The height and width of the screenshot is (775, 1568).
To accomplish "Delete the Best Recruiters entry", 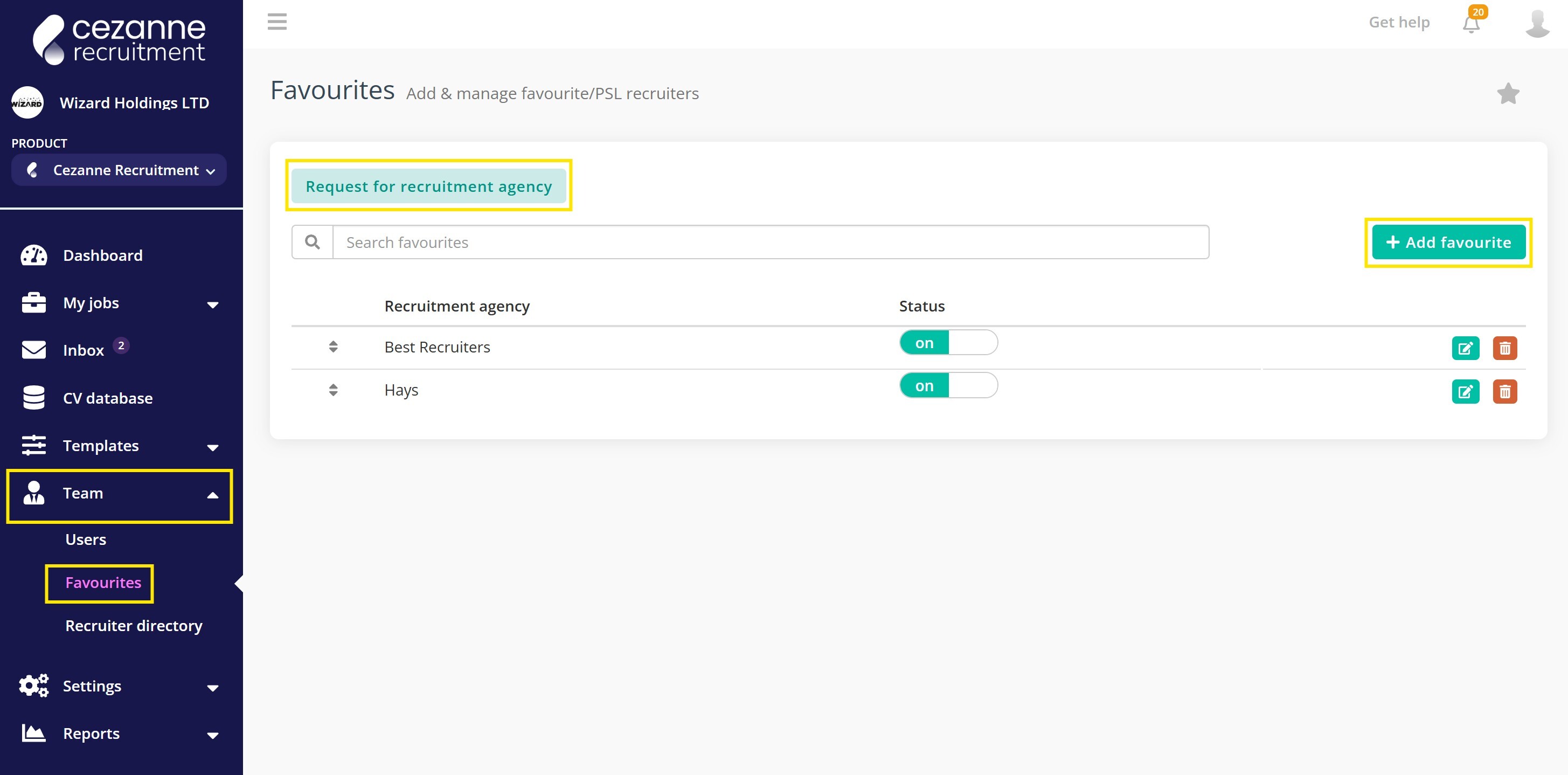I will (x=1505, y=348).
